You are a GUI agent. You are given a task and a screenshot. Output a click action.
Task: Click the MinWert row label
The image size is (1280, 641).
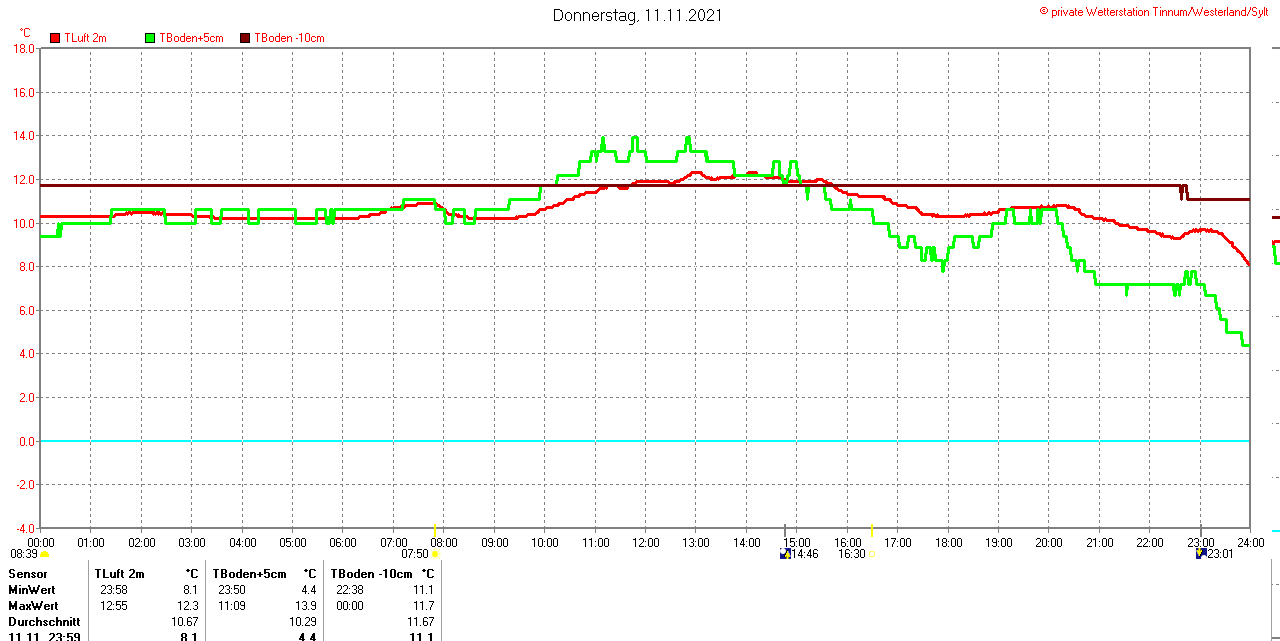pos(33,590)
